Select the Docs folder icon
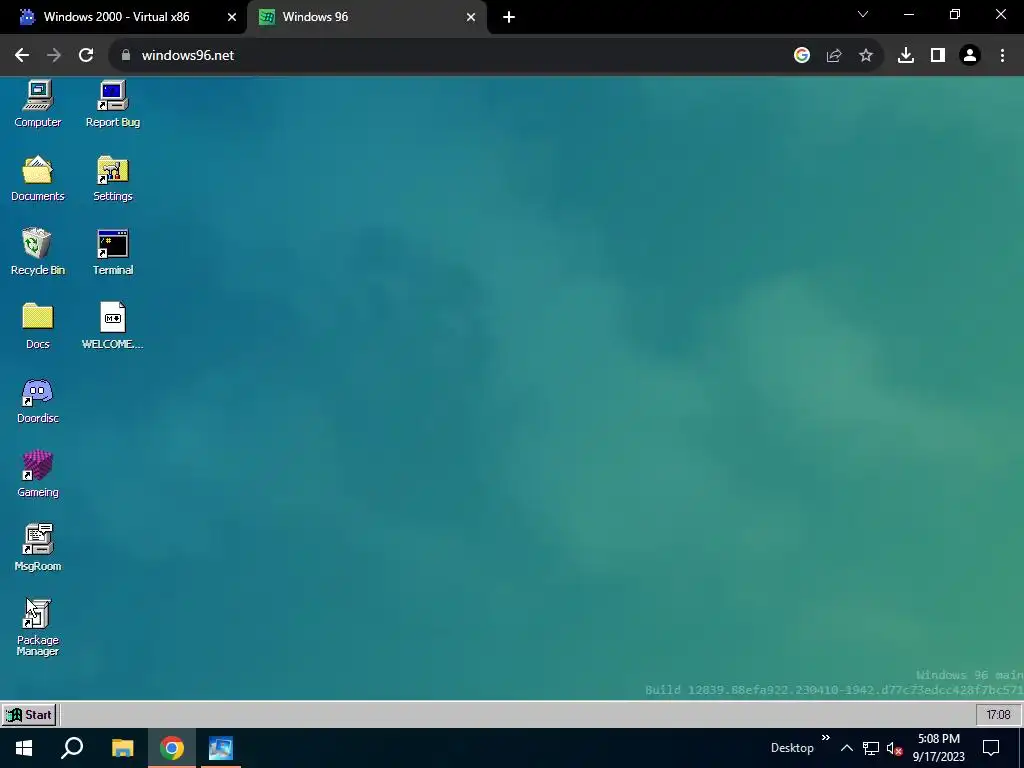The height and width of the screenshot is (768, 1024). 38,326
